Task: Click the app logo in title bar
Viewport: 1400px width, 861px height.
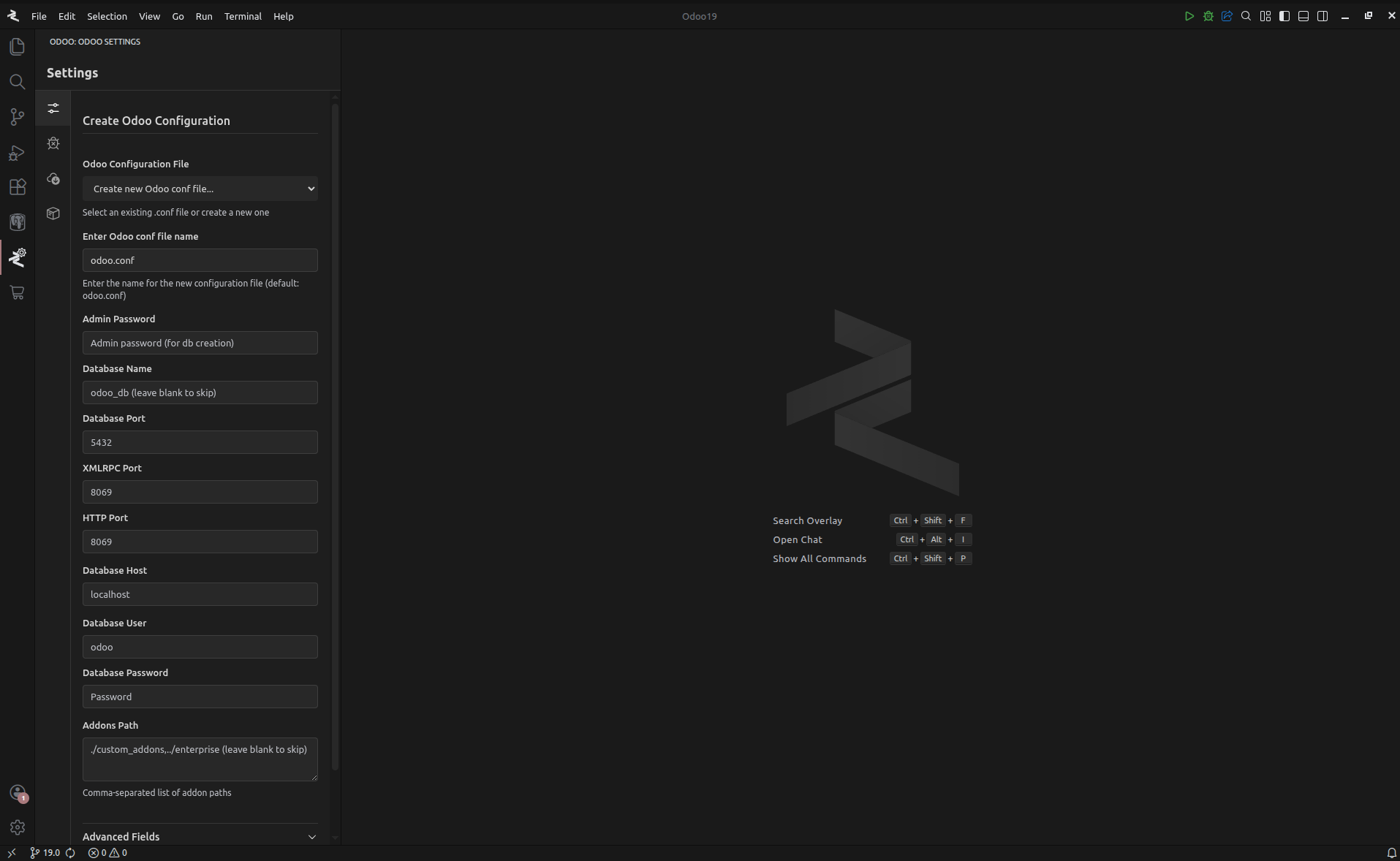Action: point(12,16)
